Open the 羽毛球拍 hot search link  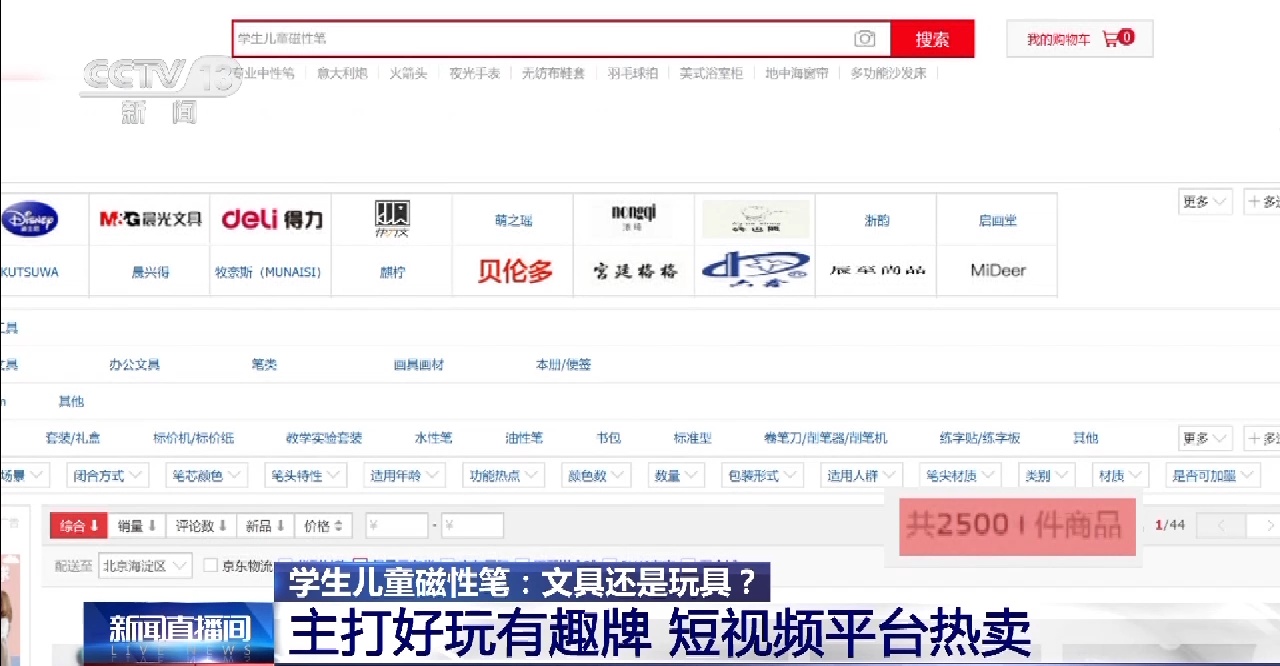[x=633, y=73]
